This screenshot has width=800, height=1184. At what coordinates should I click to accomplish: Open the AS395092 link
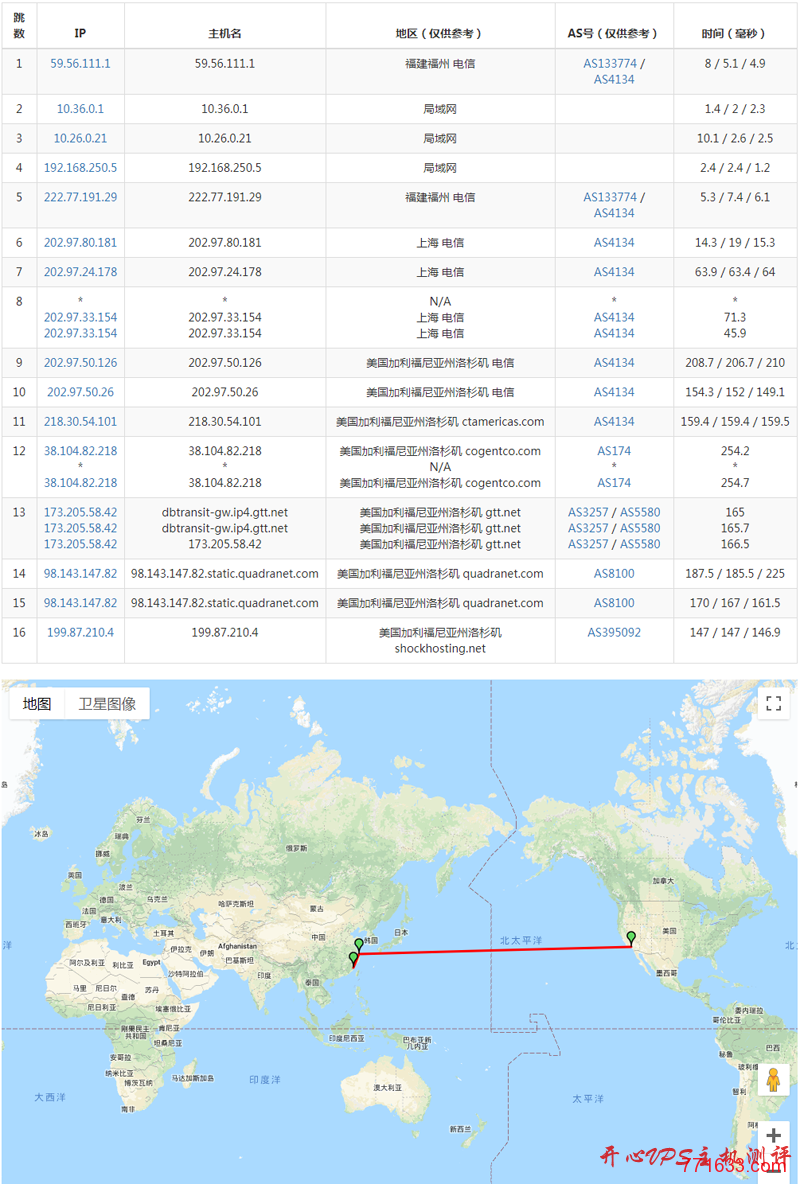pos(614,632)
